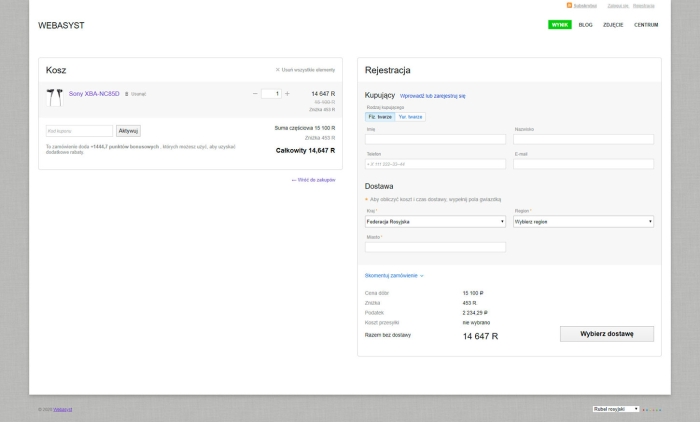Image resolution: width=700 pixels, height=422 pixels.
Task: Click the coupon code input field
Action: click(x=79, y=131)
